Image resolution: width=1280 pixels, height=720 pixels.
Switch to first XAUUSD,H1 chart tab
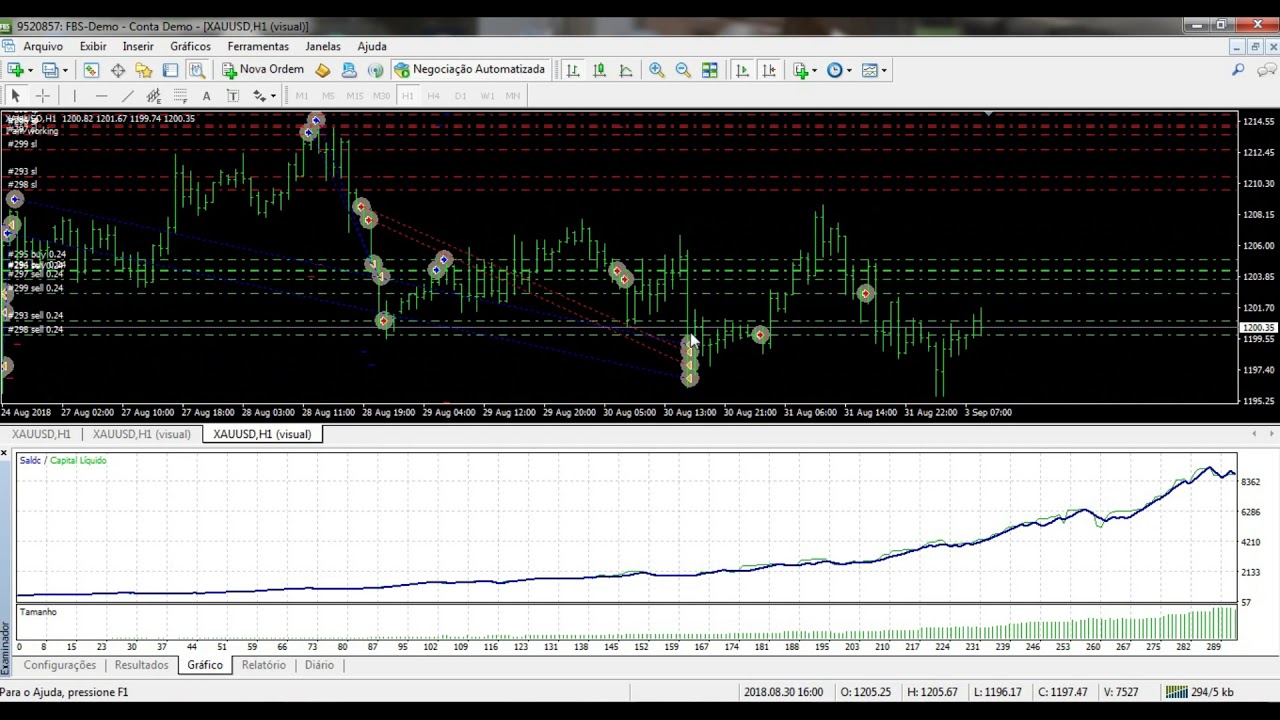[41, 434]
